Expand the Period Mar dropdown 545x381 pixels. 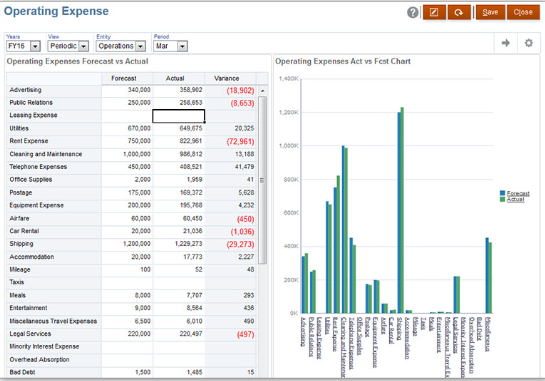[x=183, y=46]
